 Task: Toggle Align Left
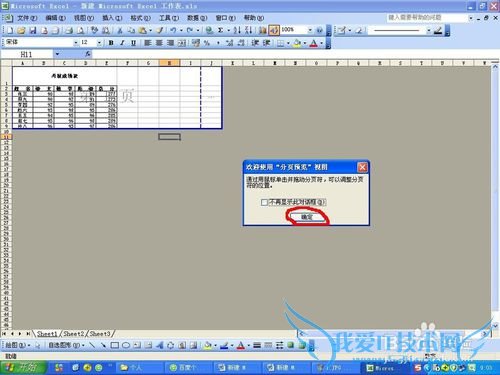(148, 43)
